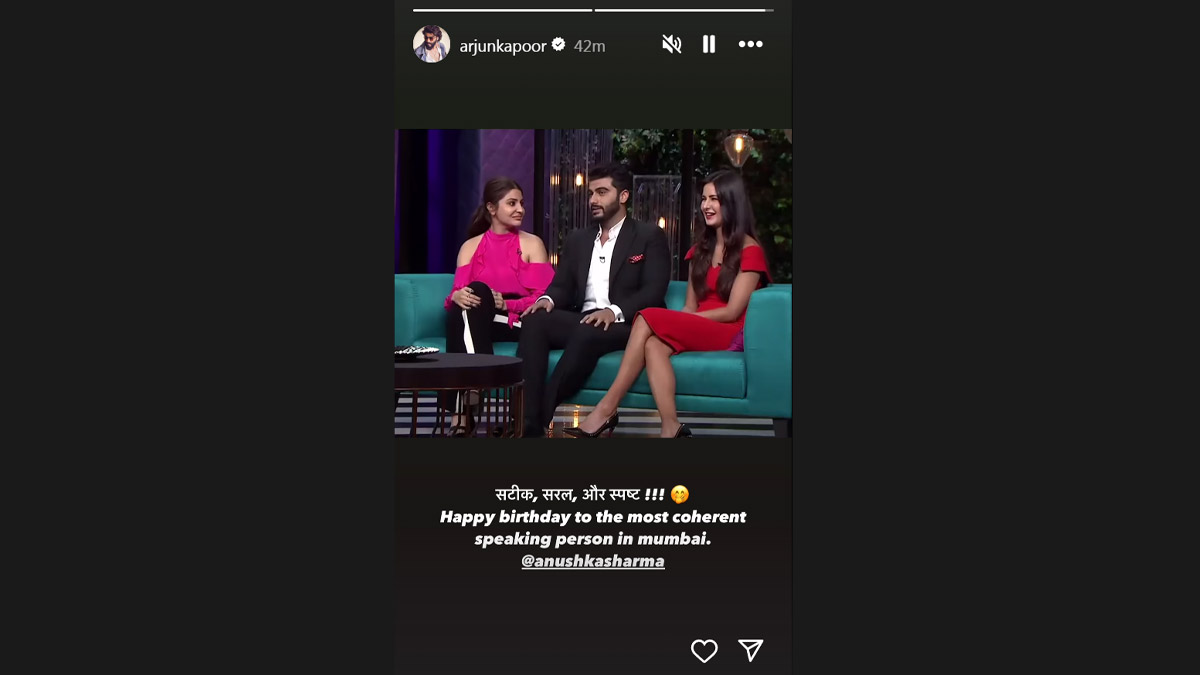
Task: Open arjunkapoor's profile picture avatar
Action: pos(432,44)
